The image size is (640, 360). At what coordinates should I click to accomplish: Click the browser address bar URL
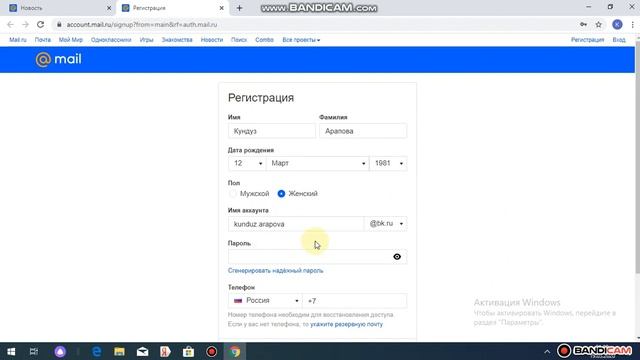(142, 24)
